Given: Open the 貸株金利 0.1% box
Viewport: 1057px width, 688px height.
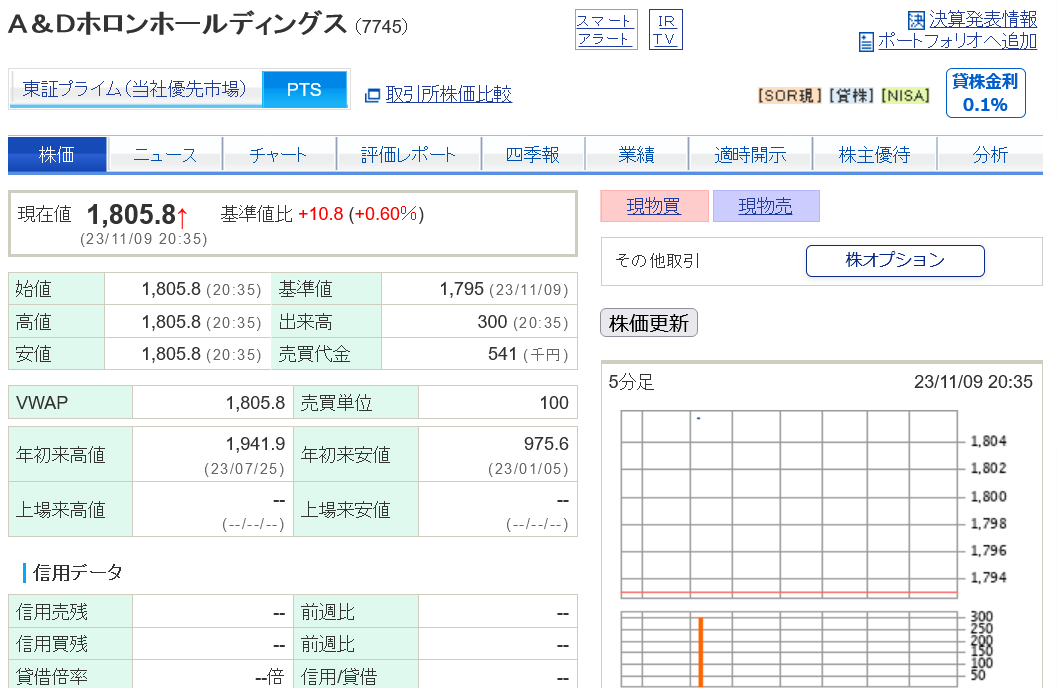Looking at the screenshot, I should coord(986,93).
